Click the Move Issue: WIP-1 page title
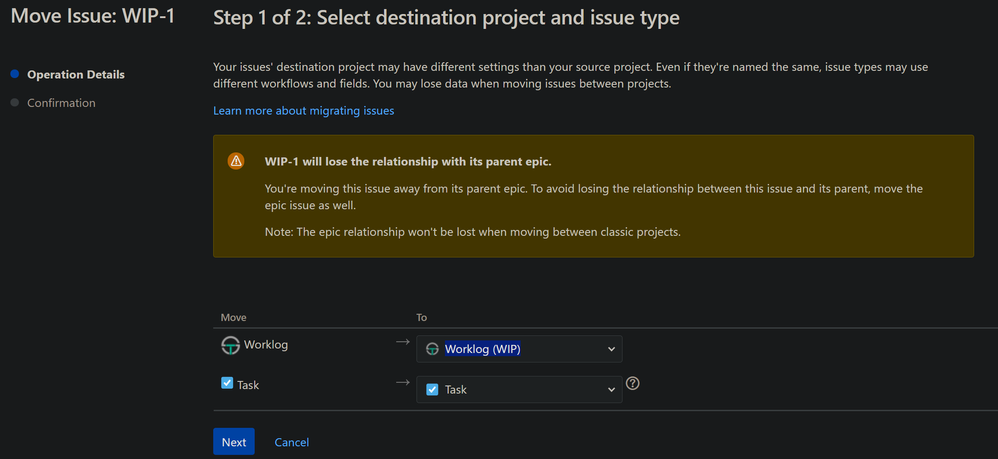998x459 pixels. click(93, 17)
